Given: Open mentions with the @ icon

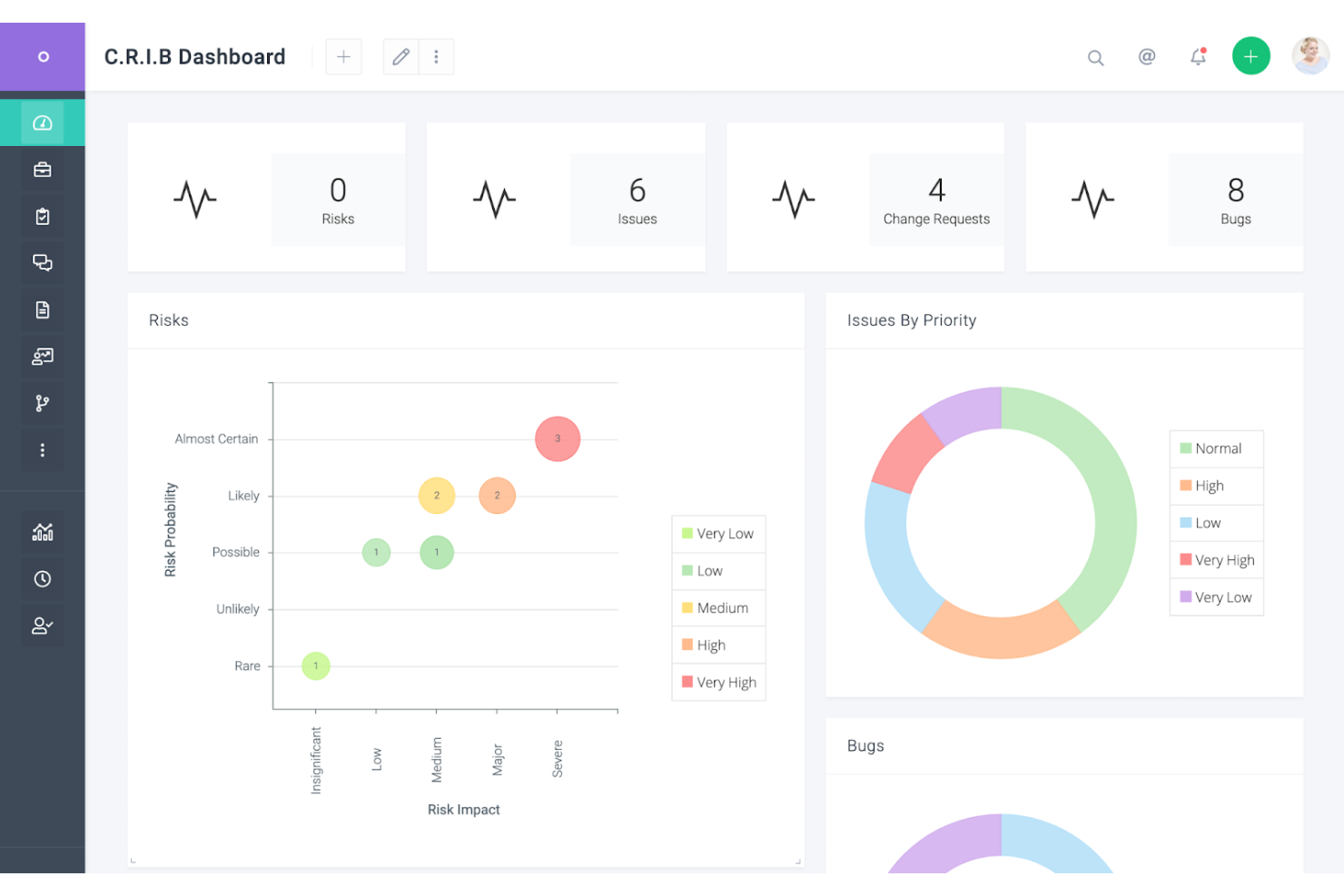Looking at the screenshot, I should (x=1147, y=56).
